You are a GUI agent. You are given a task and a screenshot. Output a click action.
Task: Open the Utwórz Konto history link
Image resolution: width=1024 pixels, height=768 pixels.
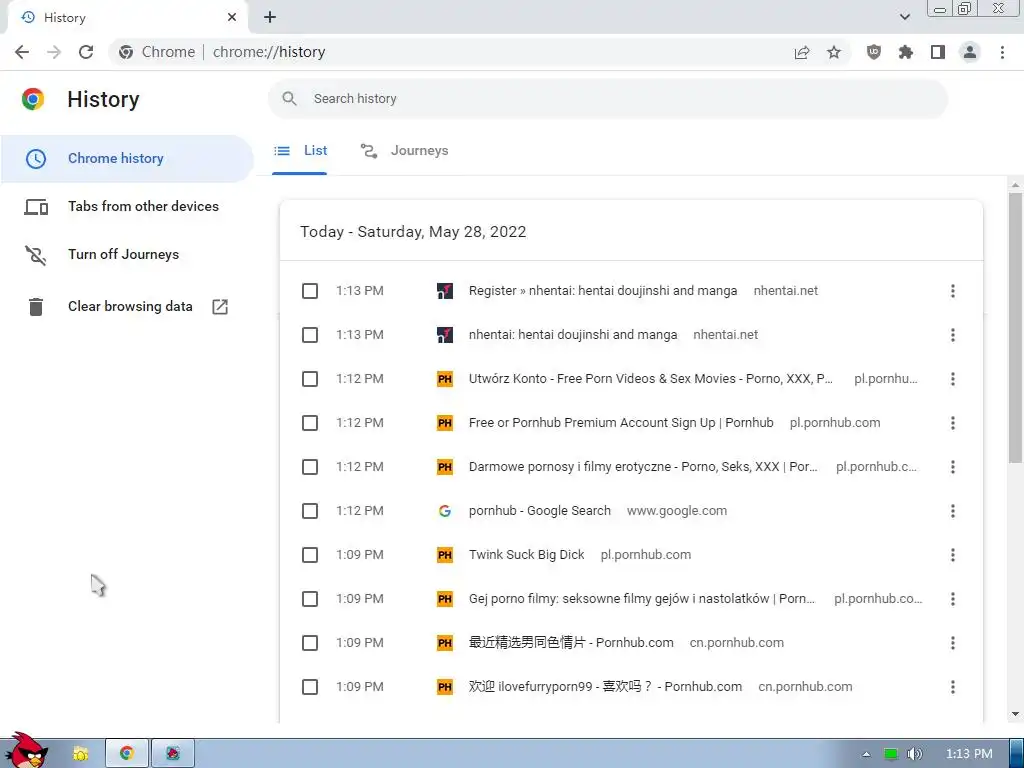point(650,379)
